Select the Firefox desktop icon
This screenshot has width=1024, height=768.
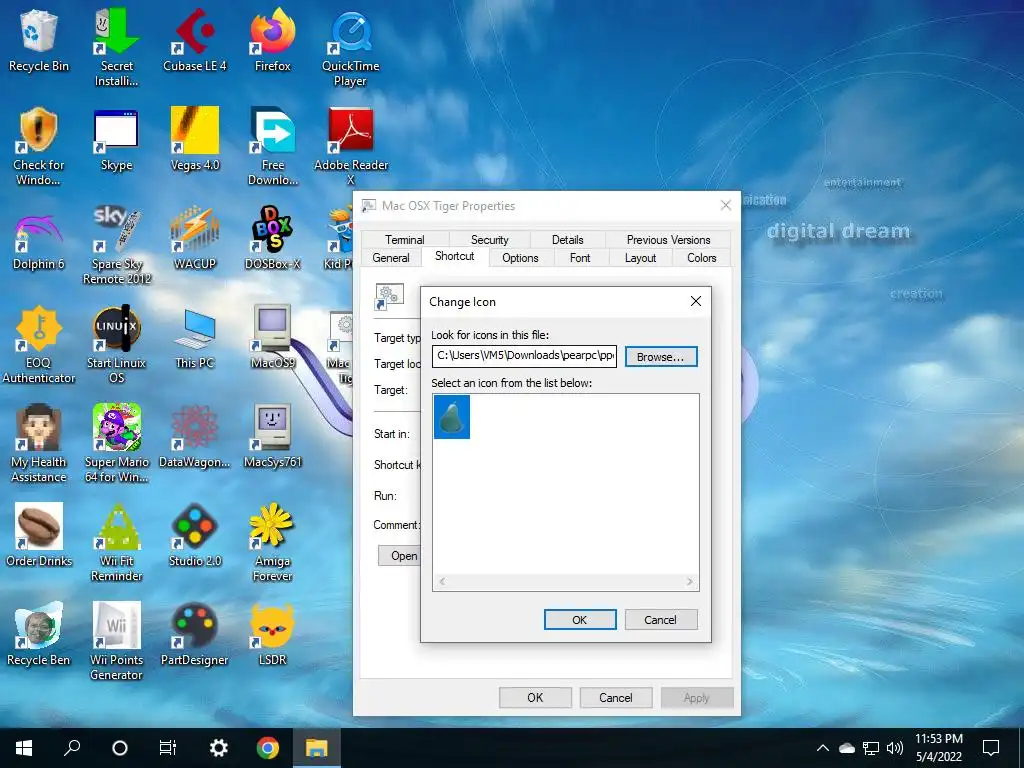272,40
